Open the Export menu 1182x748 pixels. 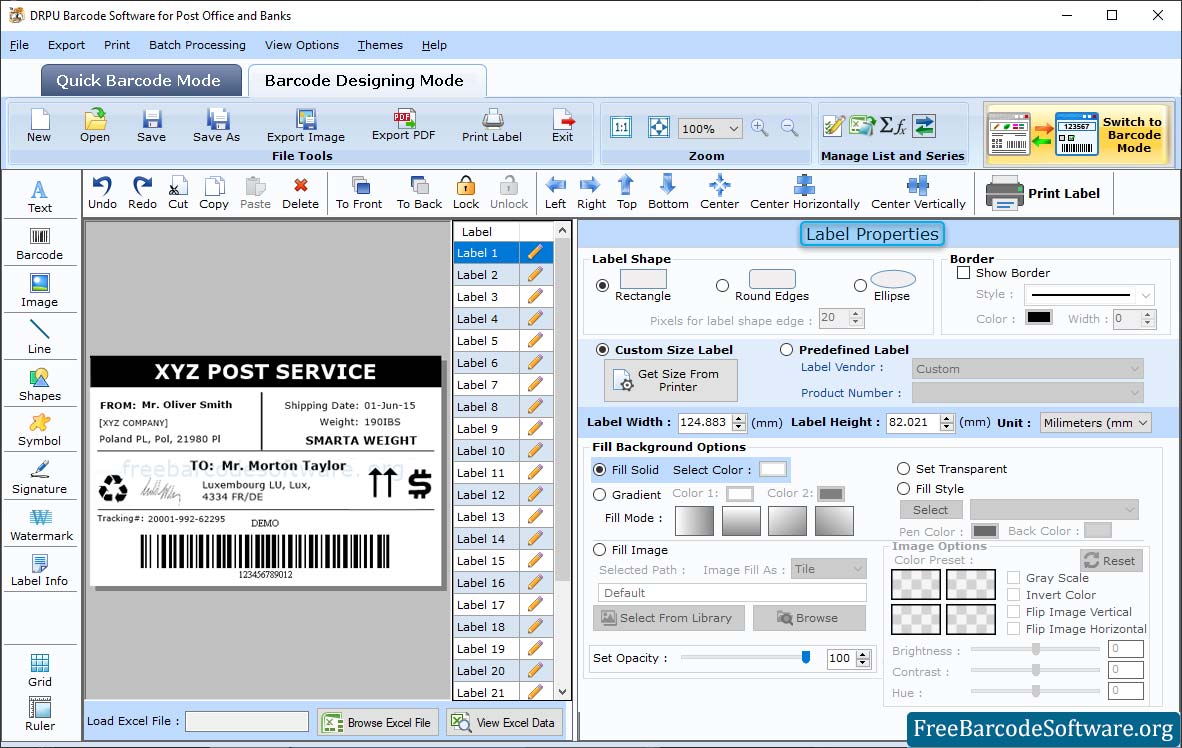tap(66, 45)
